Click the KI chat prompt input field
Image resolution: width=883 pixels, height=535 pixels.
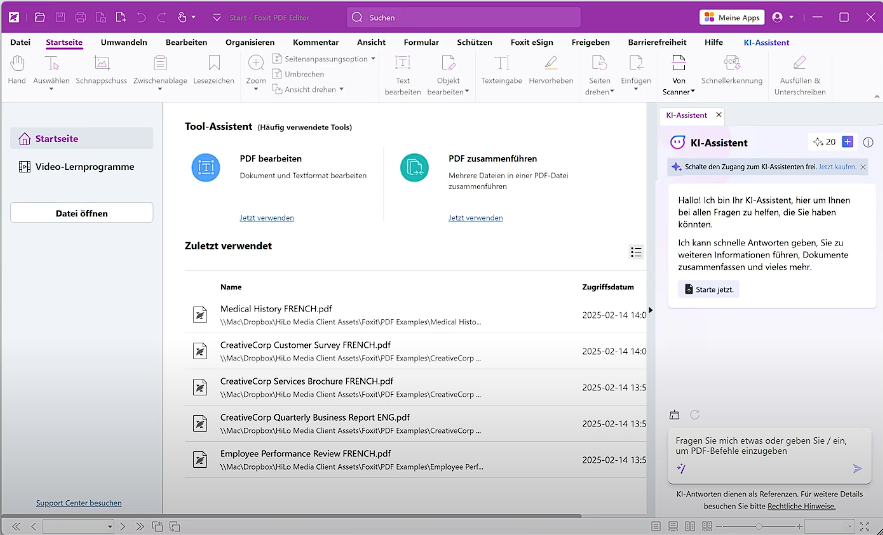[x=769, y=446]
